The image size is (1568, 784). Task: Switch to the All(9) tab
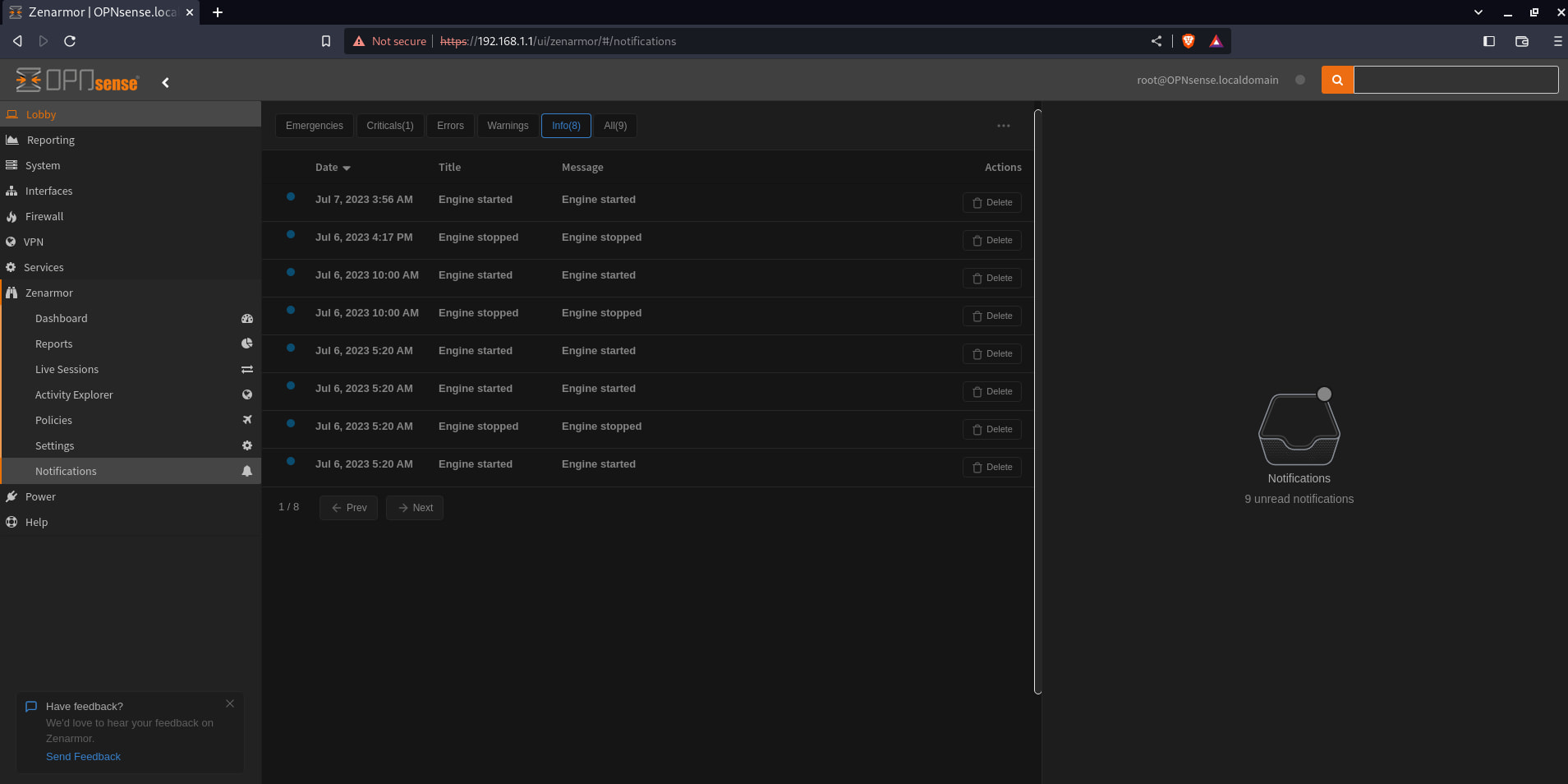point(615,126)
